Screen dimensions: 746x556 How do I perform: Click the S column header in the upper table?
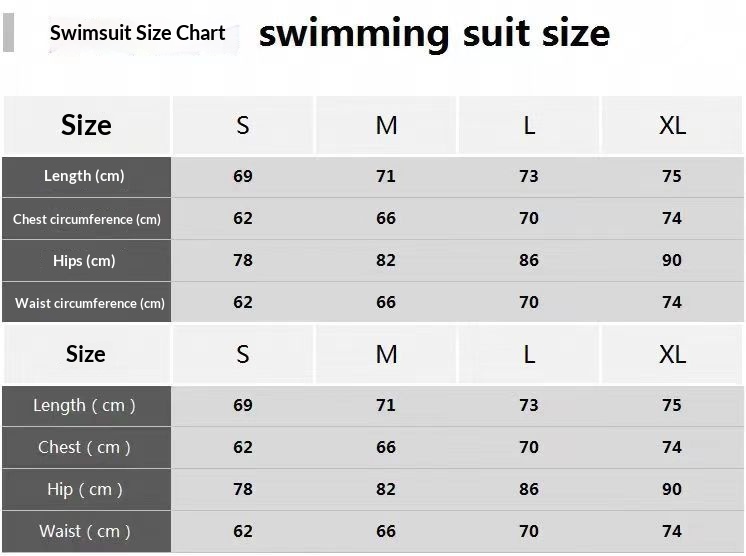243,125
